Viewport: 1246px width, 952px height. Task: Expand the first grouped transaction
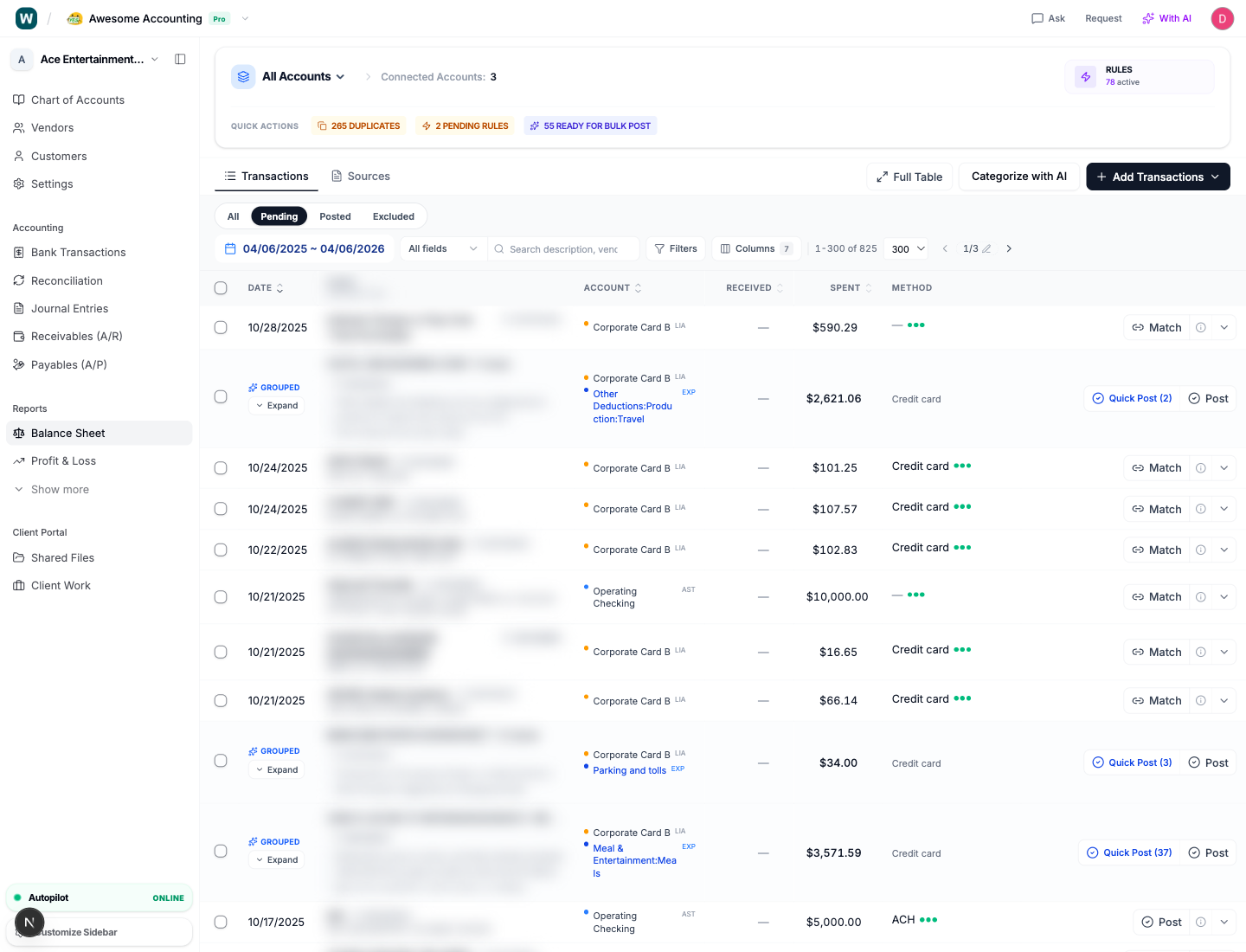click(276, 405)
